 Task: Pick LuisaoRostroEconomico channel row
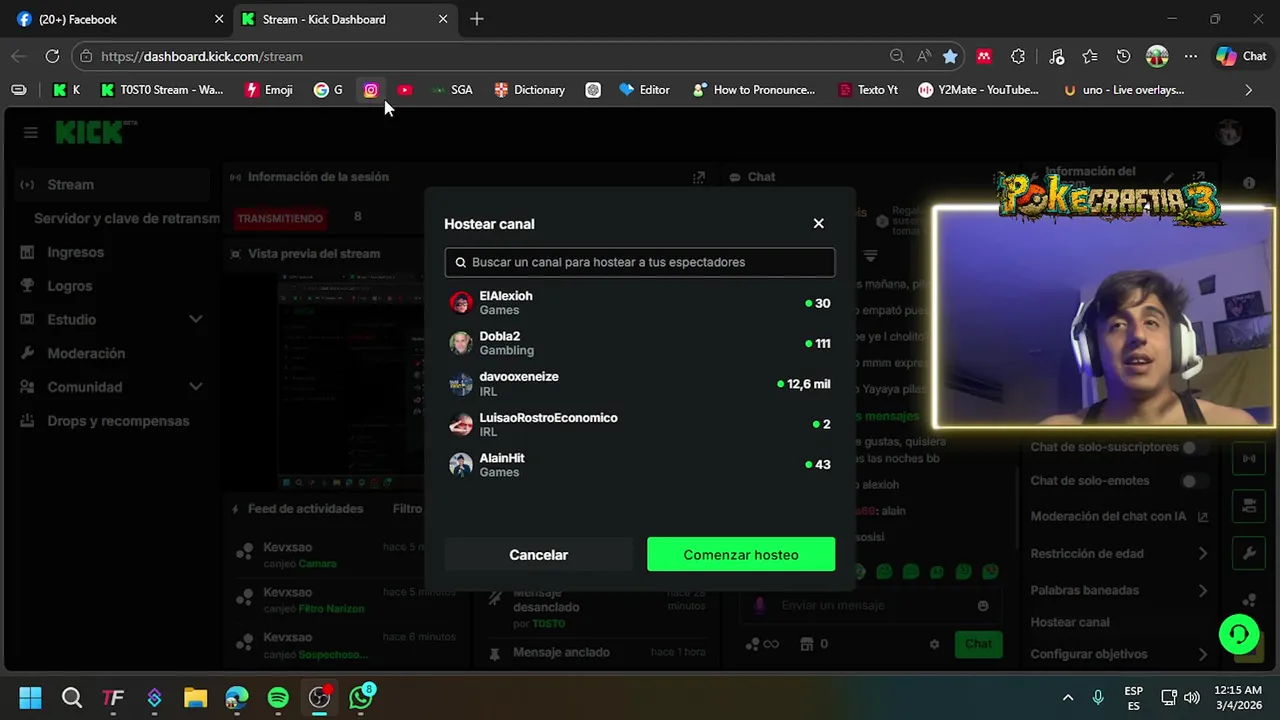point(640,424)
